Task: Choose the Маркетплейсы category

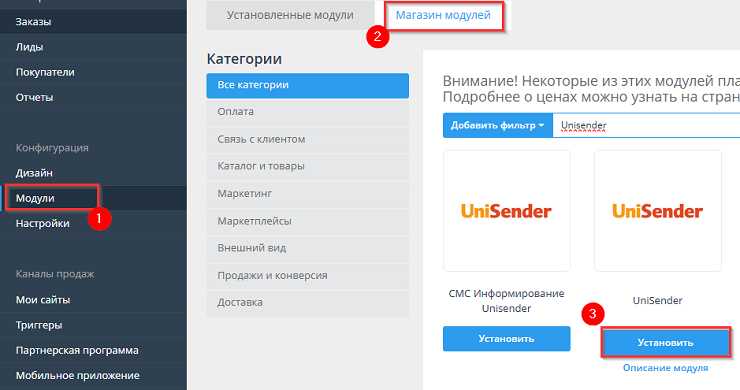Action: coord(308,221)
